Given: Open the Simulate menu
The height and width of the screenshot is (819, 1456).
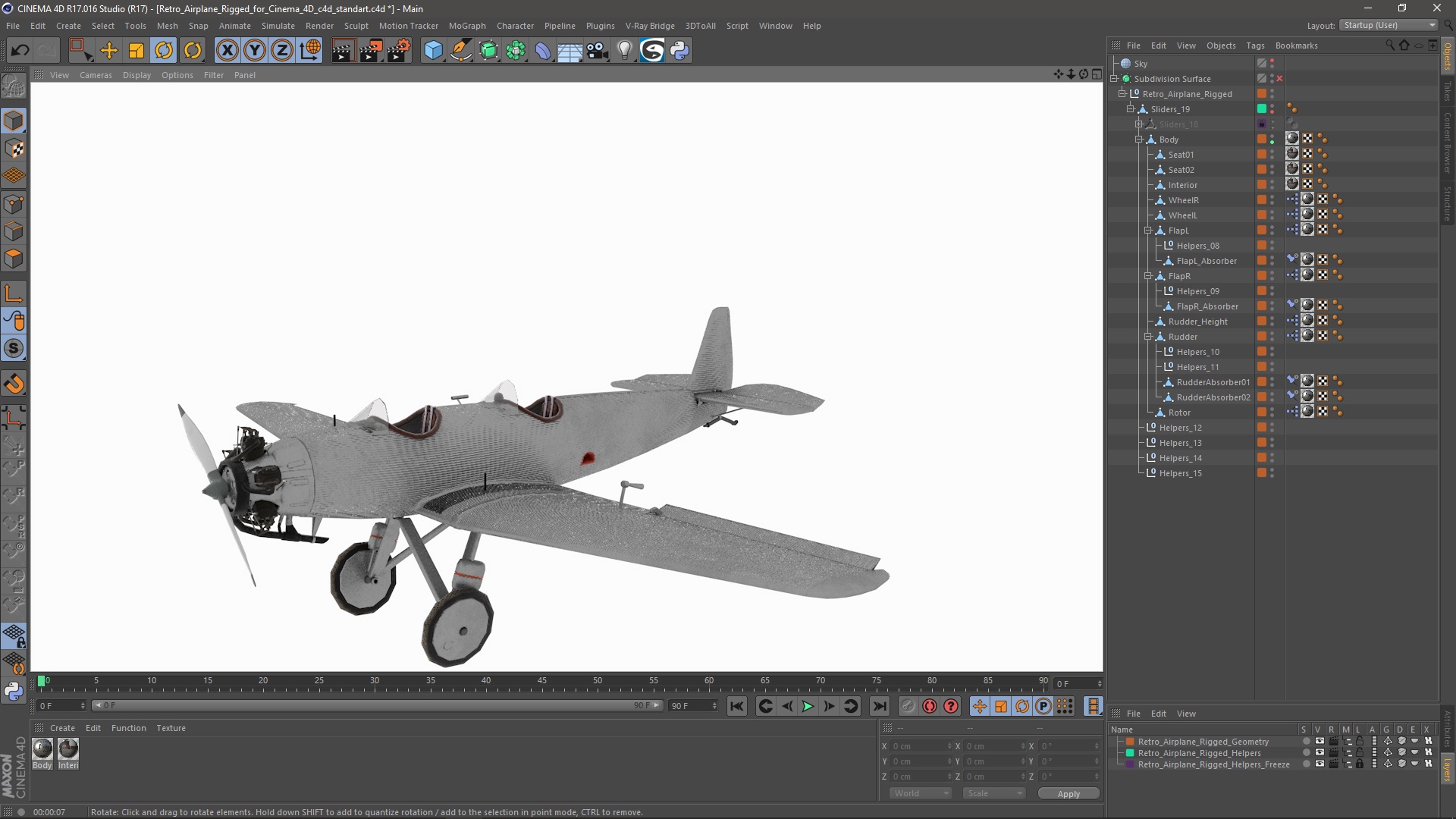Looking at the screenshot, I should click(278, 26).
